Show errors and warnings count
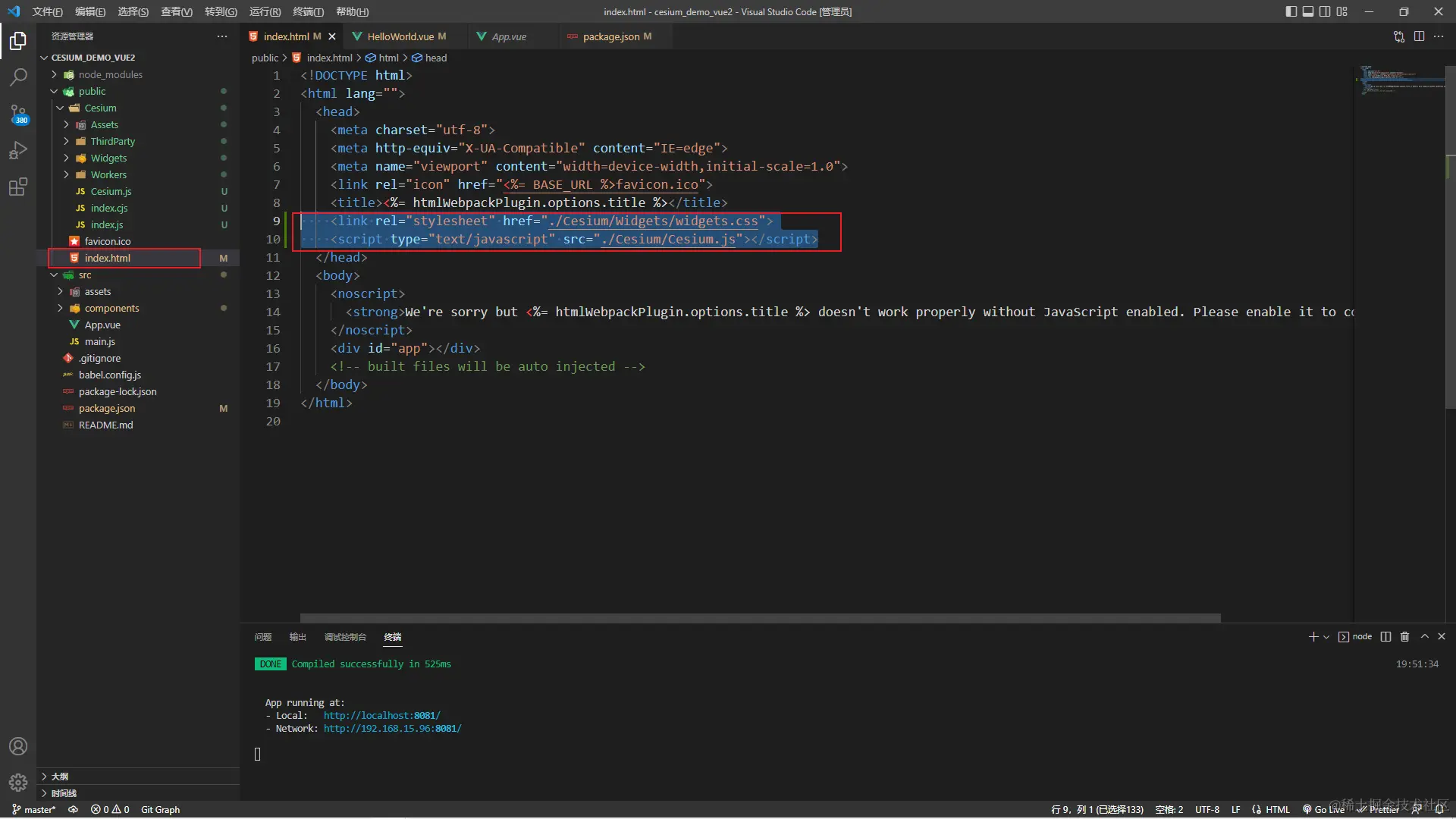The width and height of the screenshot is (1456, 819). 110,810
